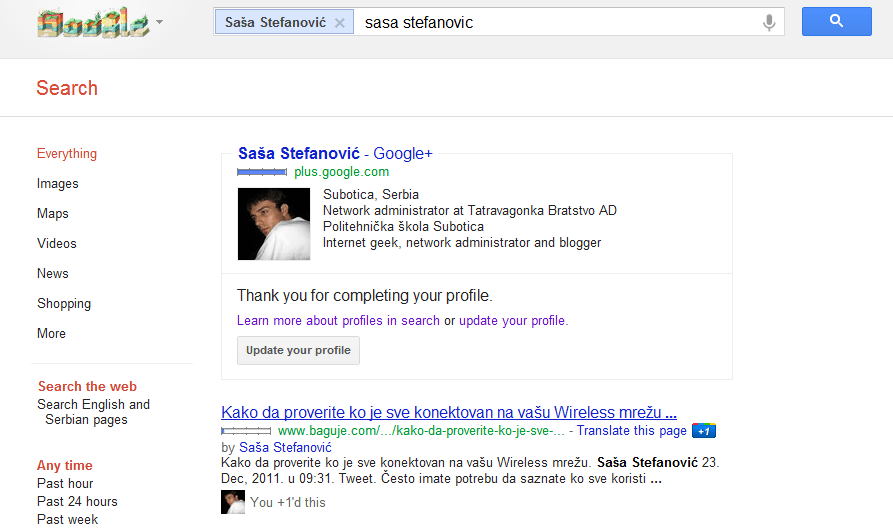Toggle the +1 badge on baguje result

(x=704, y=431)
